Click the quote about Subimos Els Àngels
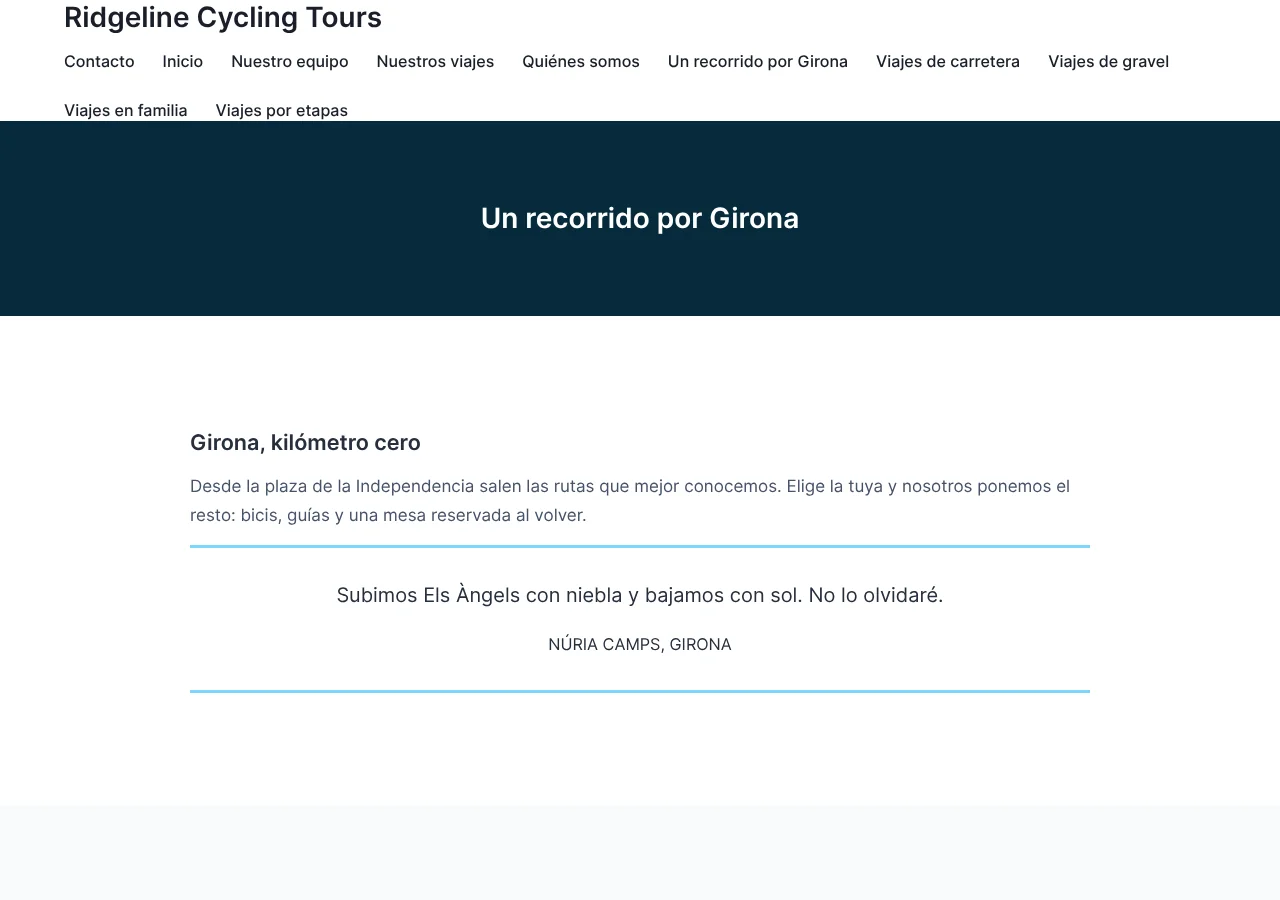The height and width of the screenshot is (900, 1280). [x=640, y=595]
